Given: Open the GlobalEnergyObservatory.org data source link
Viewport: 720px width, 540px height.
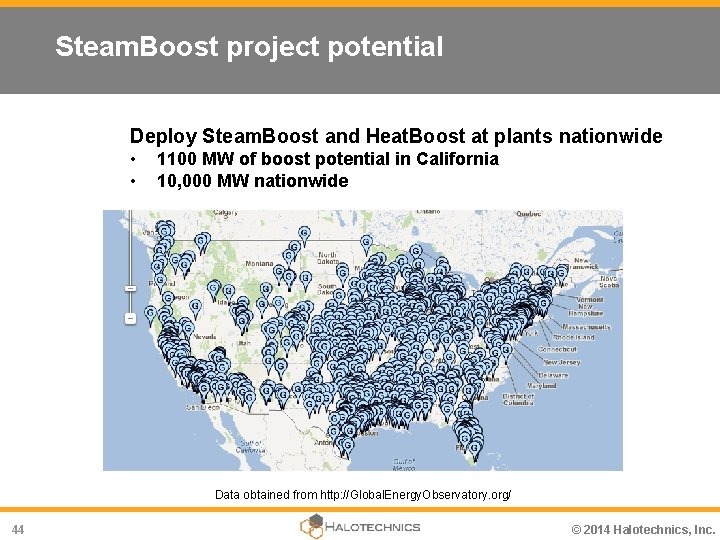Looking at the screenshot, I should coord(416,495).
